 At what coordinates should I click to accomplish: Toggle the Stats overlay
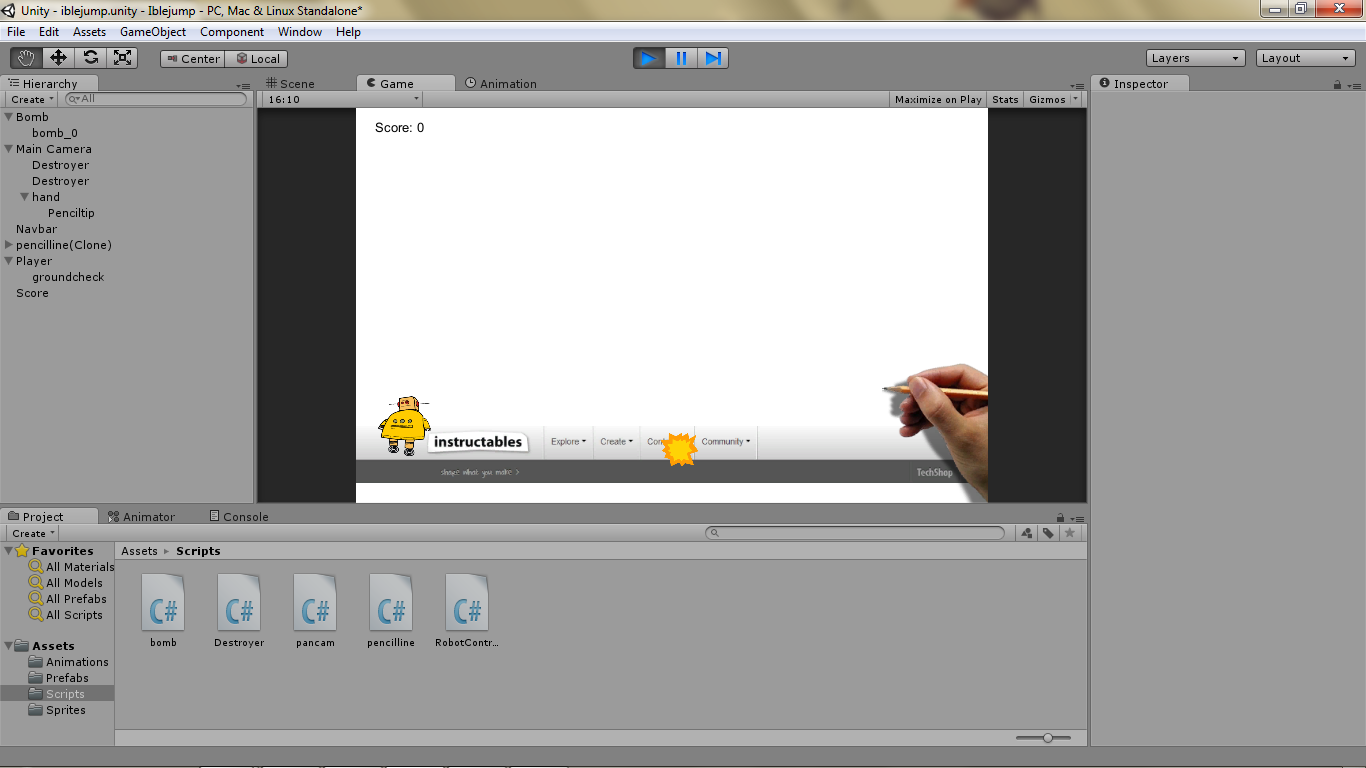pyautogui.click(x=1005, y=99)
